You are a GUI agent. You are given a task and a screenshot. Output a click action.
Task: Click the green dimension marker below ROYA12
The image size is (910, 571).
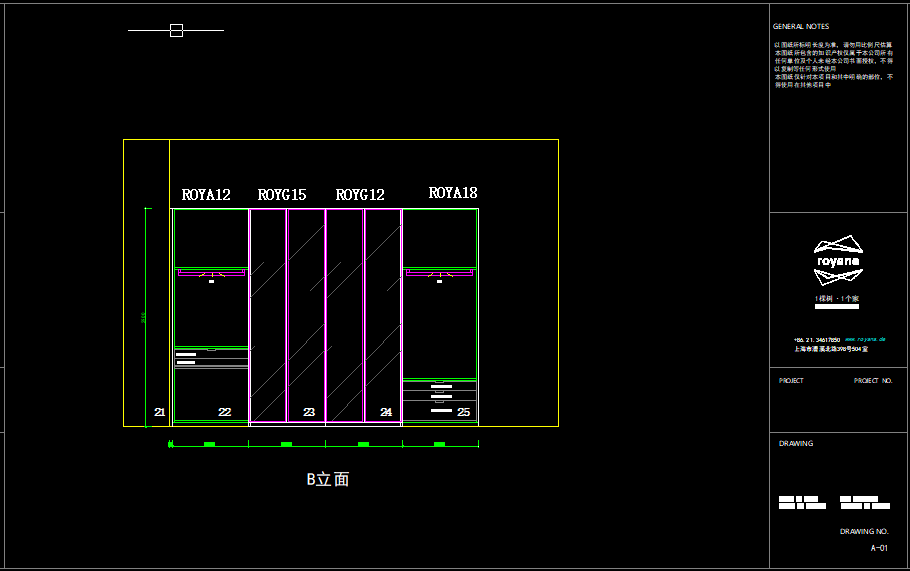(x=209, y=443)
